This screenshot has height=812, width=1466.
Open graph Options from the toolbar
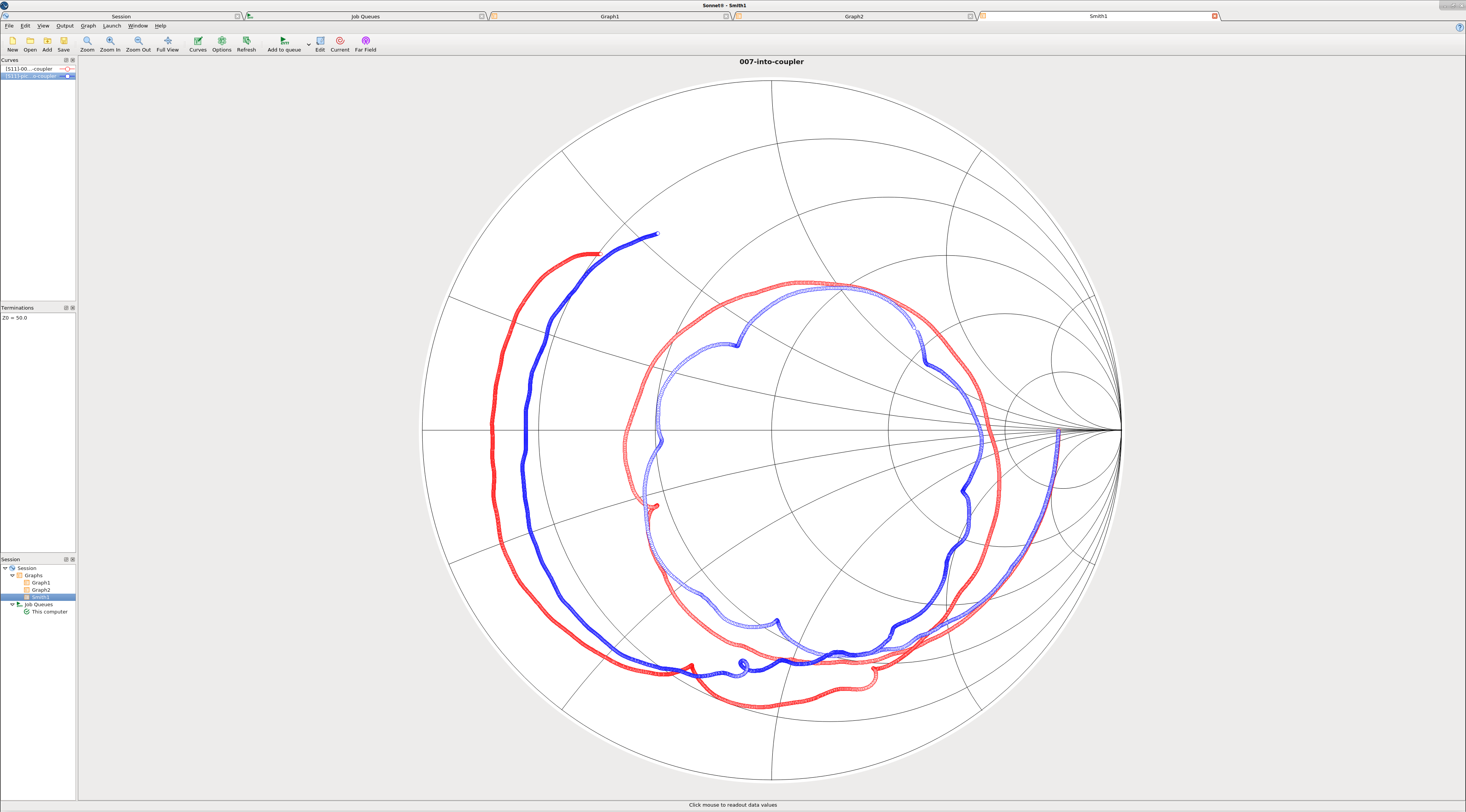(x=222, y=44)
